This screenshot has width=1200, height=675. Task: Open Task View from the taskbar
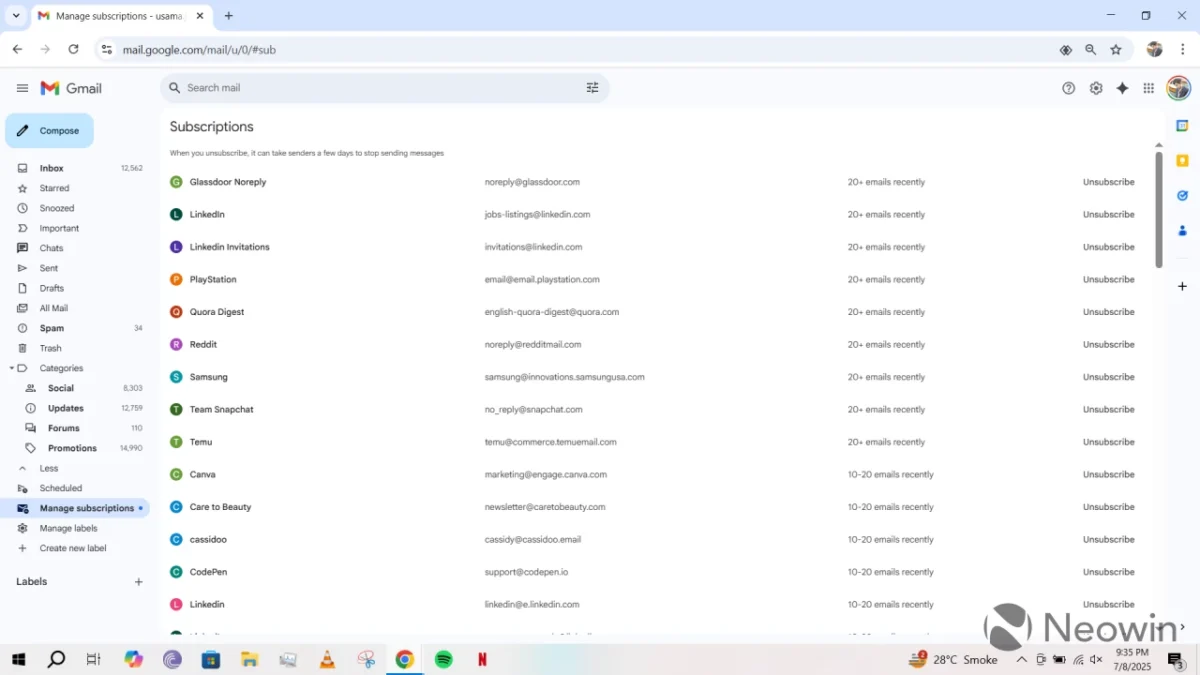tap(93, 659)
